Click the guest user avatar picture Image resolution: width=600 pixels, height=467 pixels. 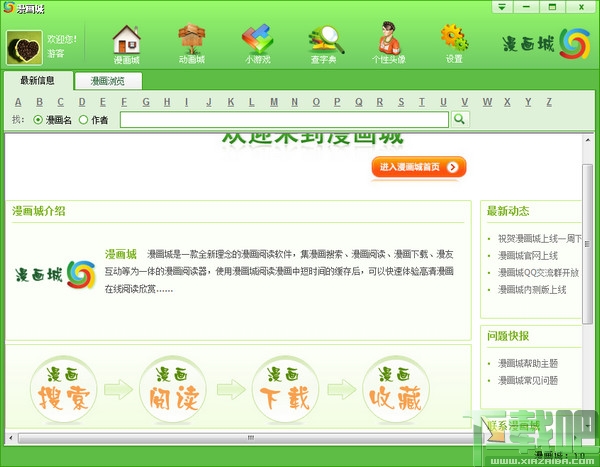[x=24, y=48]
